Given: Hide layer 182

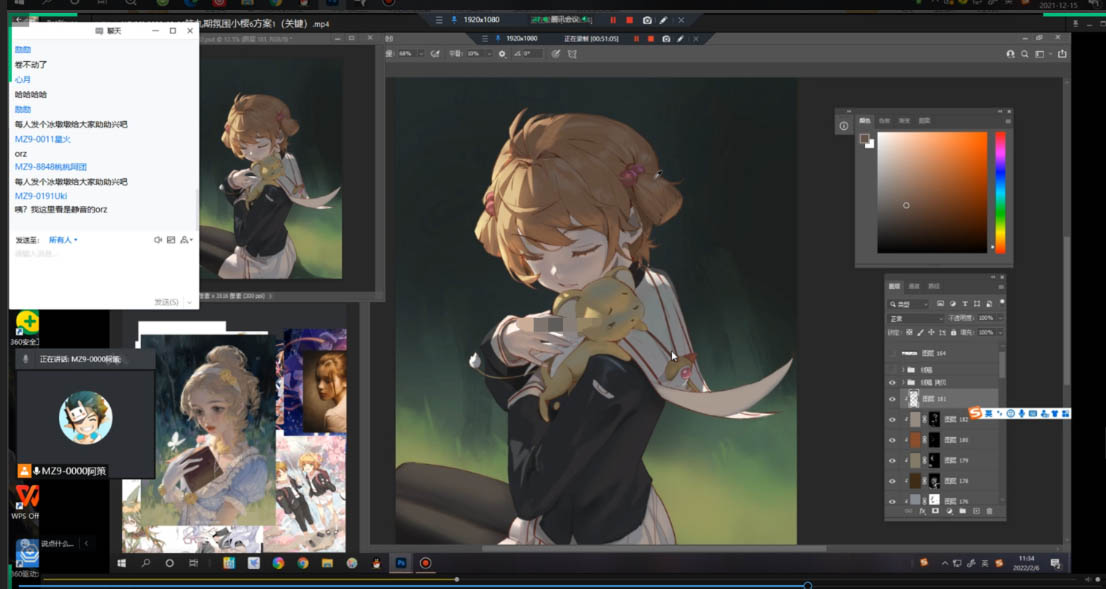Looking at the screenshot, I should point(892,420).
